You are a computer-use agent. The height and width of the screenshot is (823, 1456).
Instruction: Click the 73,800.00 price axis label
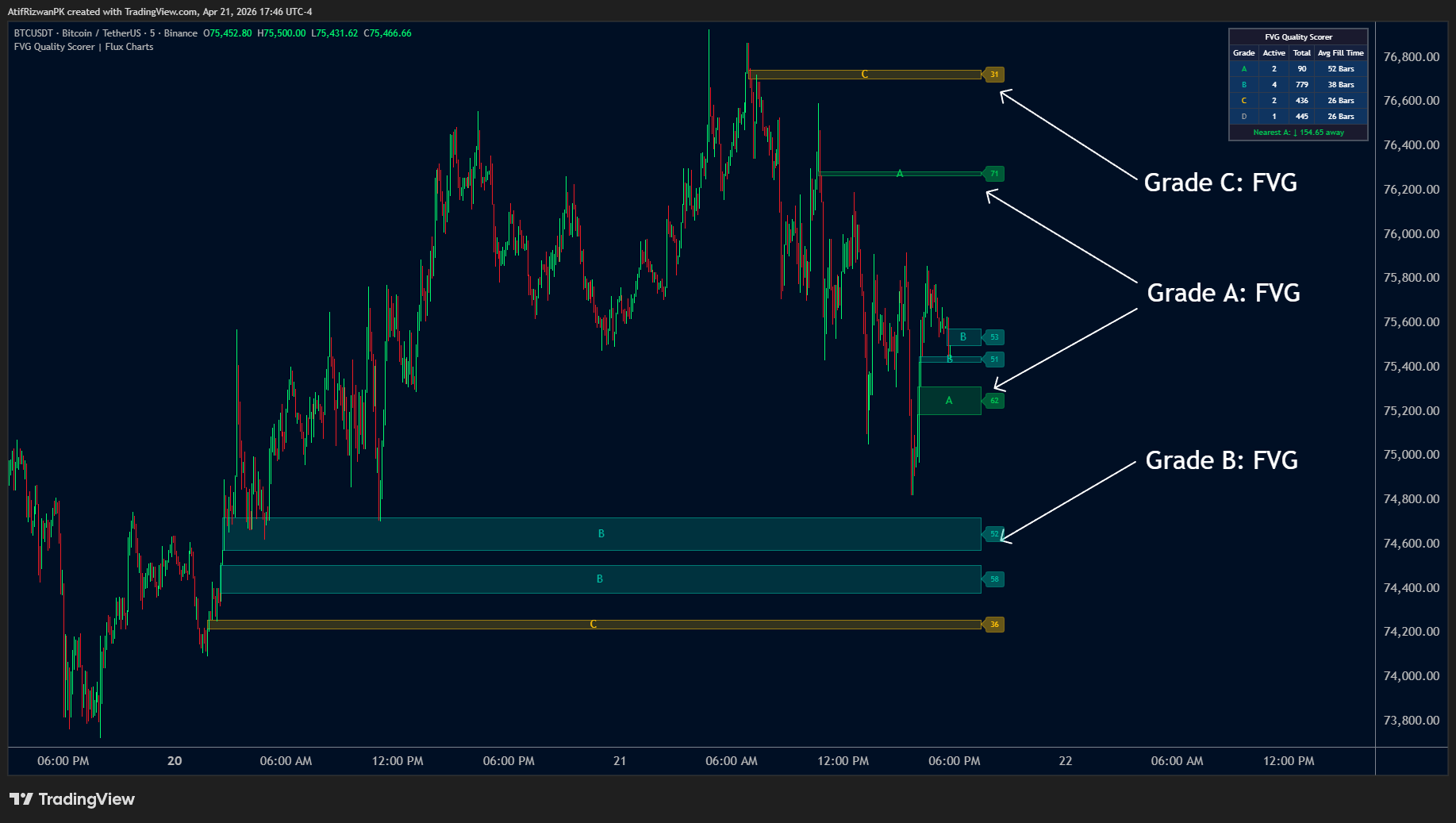click(x=1412, y=721)
